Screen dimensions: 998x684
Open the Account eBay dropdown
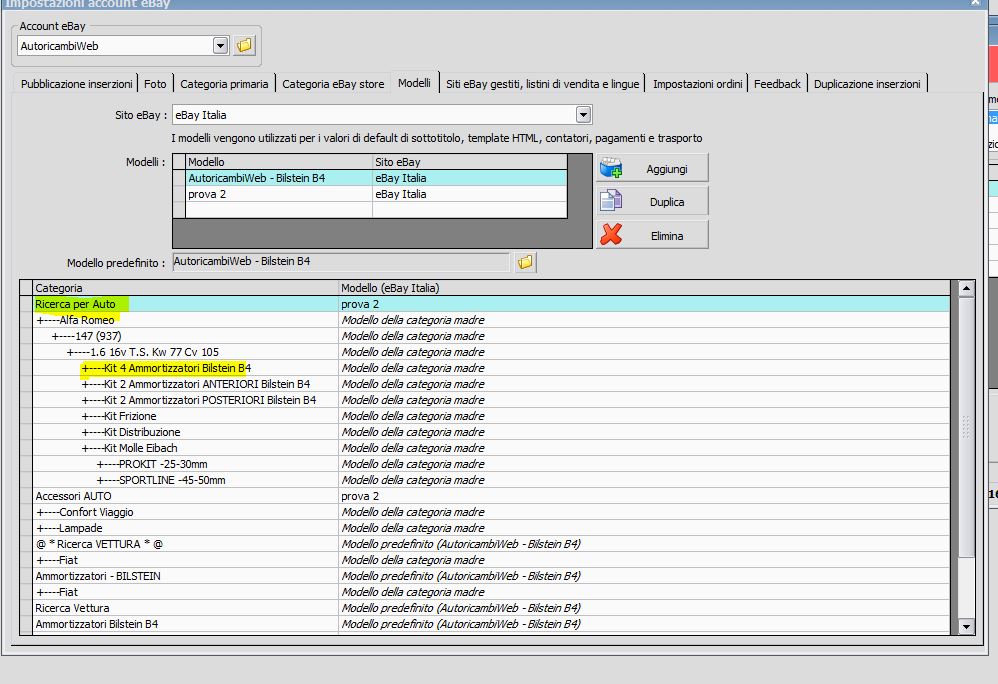(x=221, y=46)
